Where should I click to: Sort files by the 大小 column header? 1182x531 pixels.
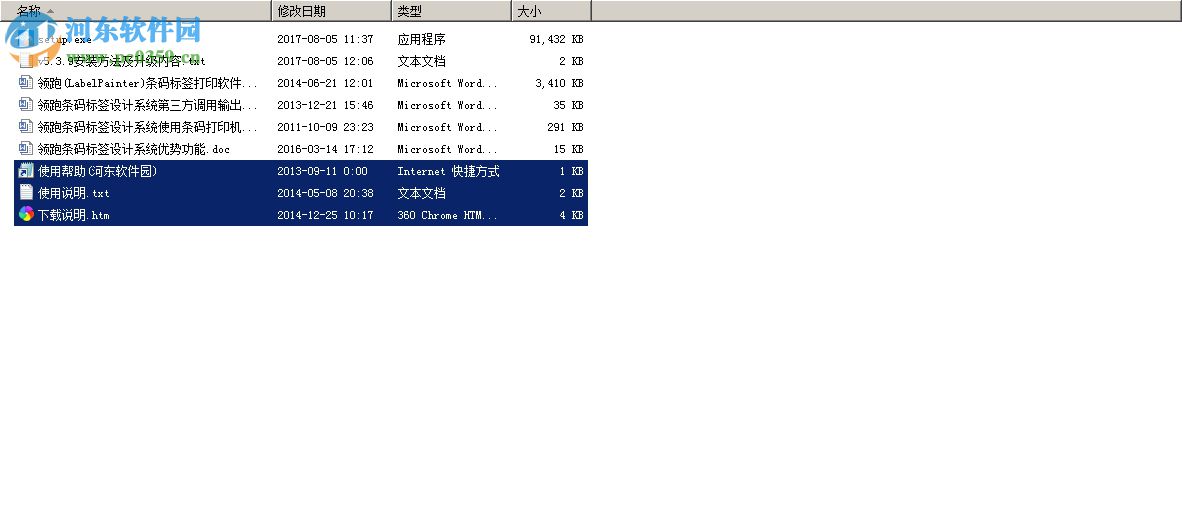coord(552,11)
